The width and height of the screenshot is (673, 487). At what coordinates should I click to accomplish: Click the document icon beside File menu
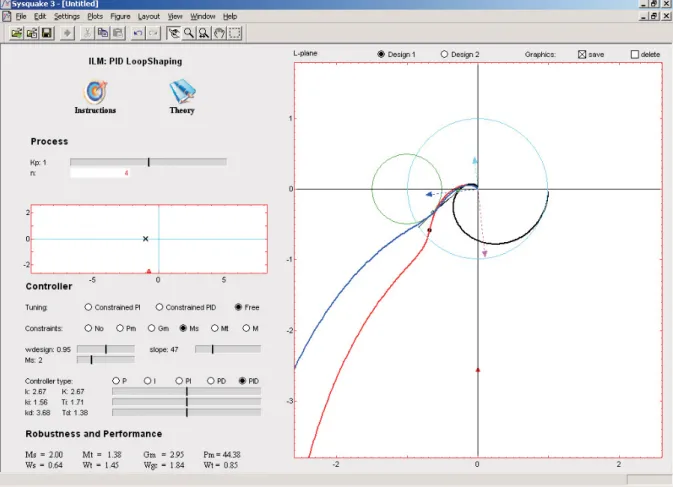(6, 16)
